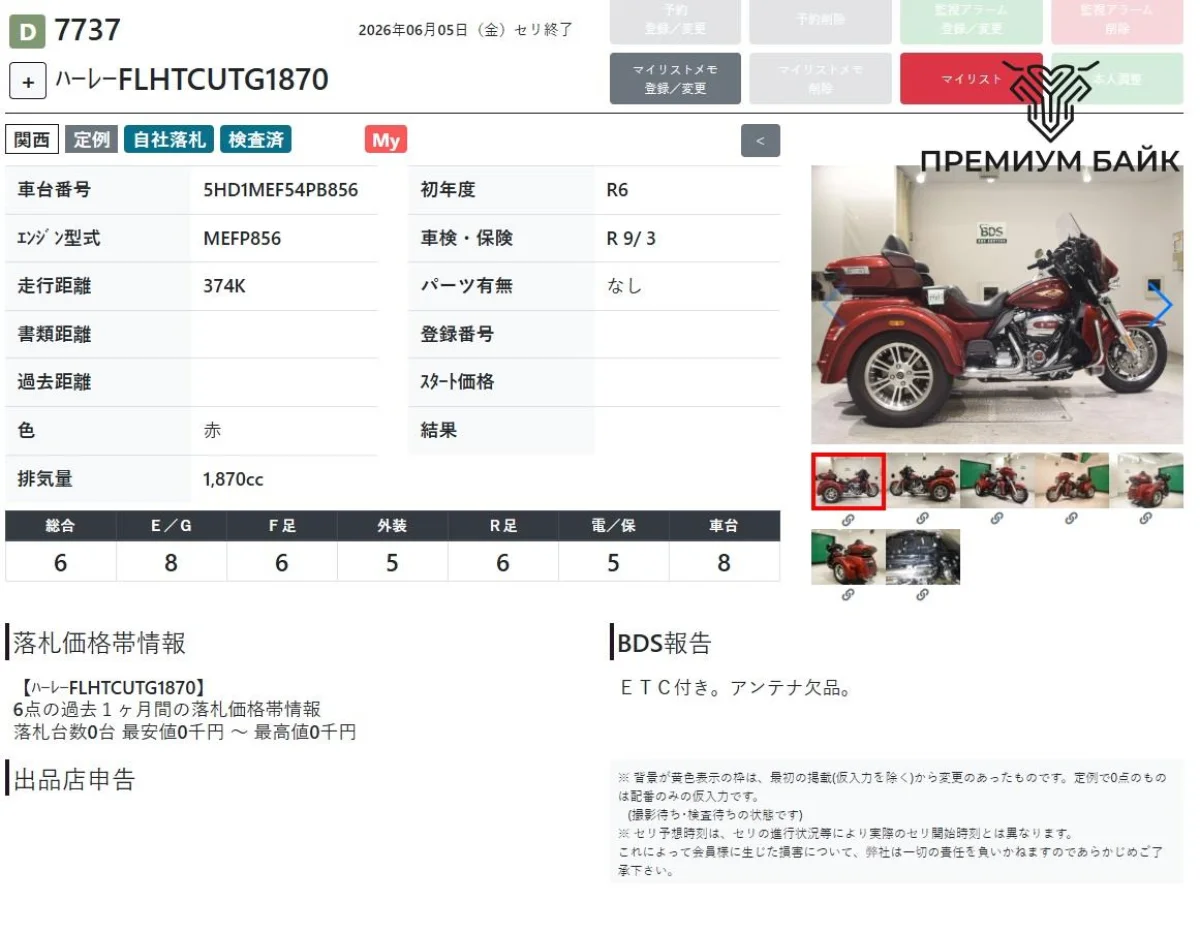Click link icon under fourth thumbnail

click(1072, 519)
